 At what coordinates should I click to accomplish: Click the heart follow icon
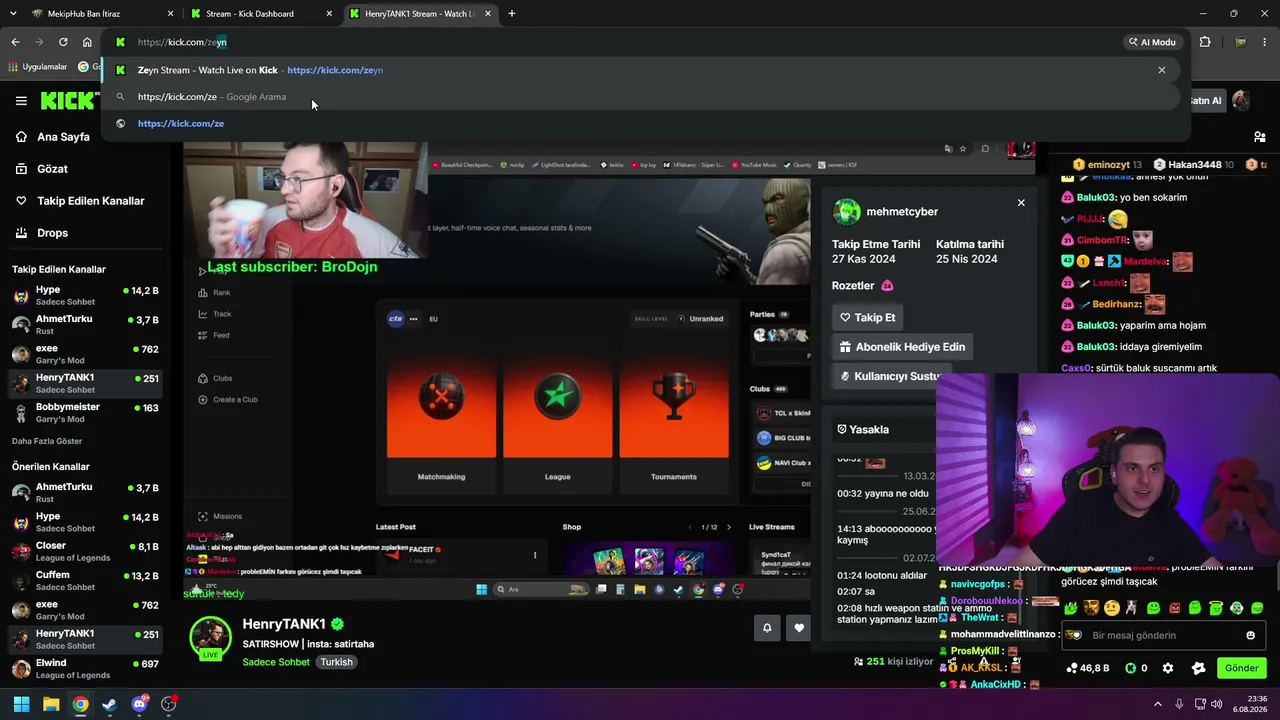coord(799,628)
